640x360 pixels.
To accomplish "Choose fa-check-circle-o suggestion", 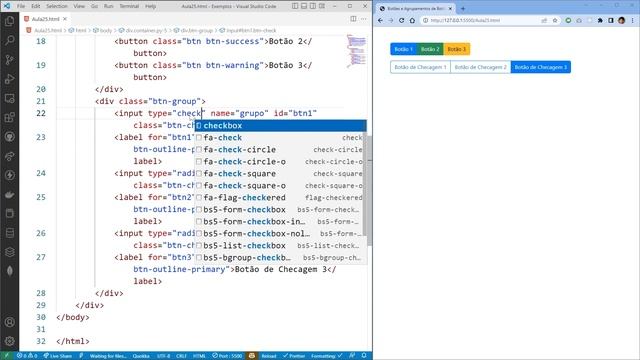I will click(280, 162).
